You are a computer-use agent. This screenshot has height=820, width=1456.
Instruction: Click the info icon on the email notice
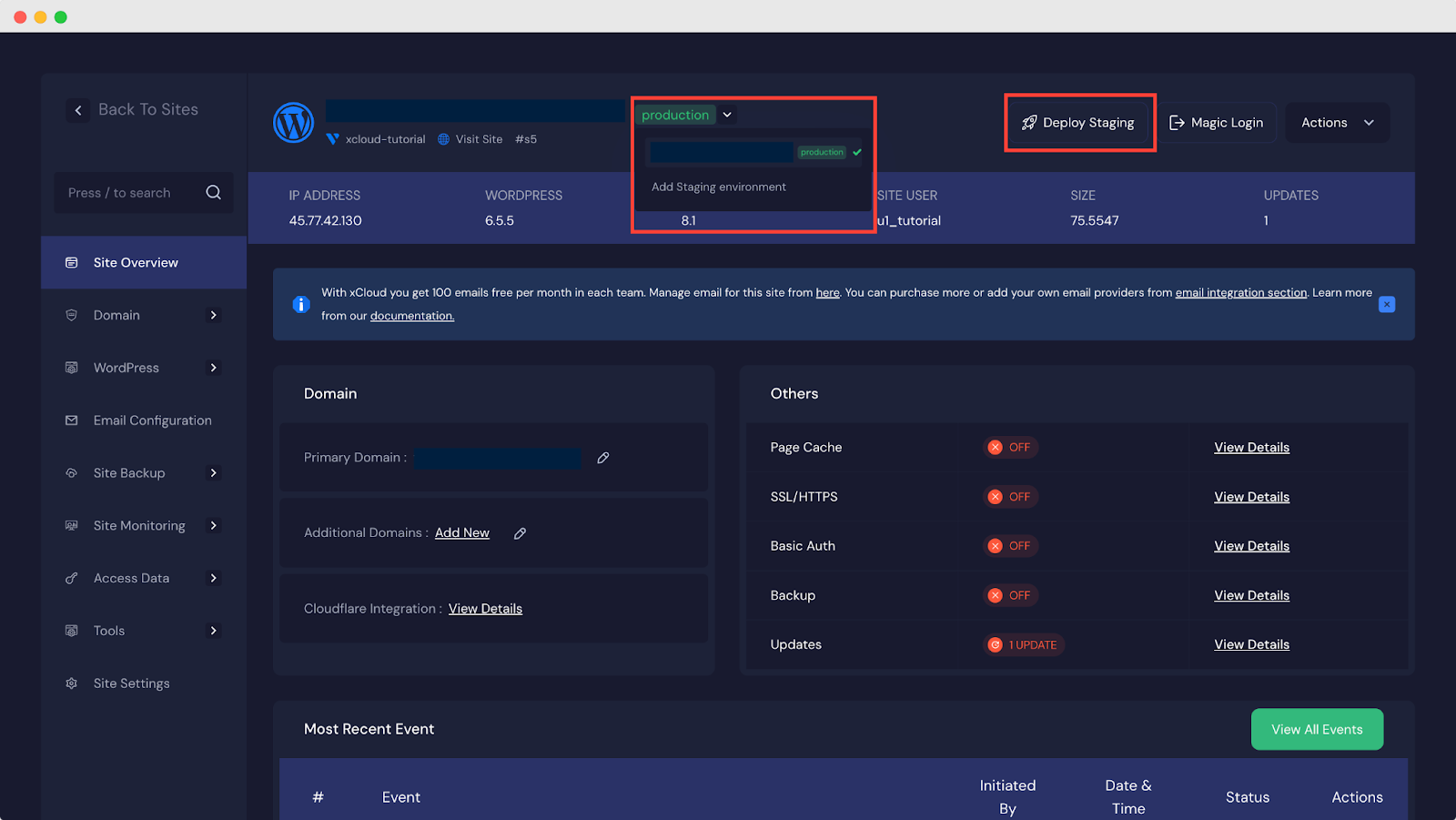click(301, 304)
